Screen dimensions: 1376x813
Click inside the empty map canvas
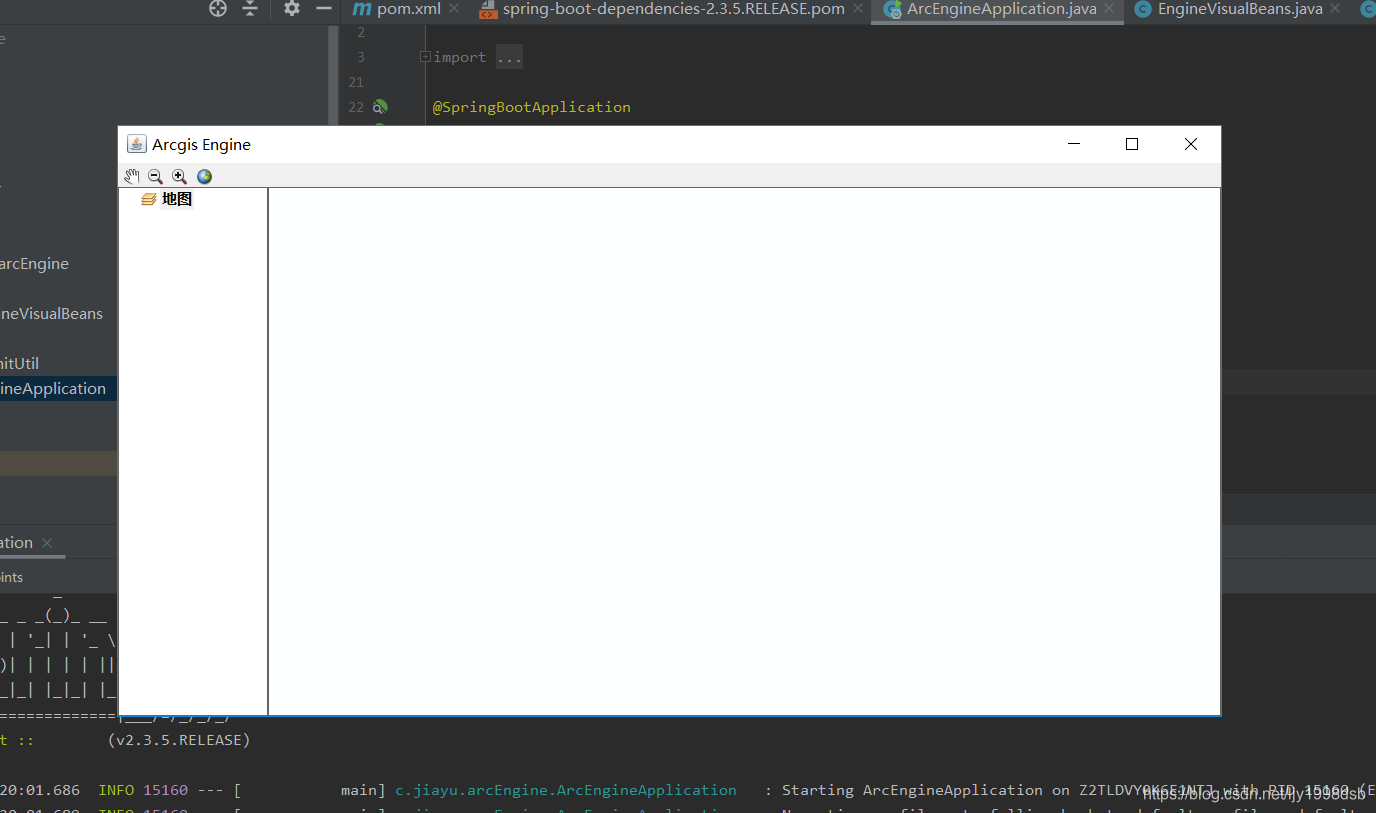tap(744, 451)
